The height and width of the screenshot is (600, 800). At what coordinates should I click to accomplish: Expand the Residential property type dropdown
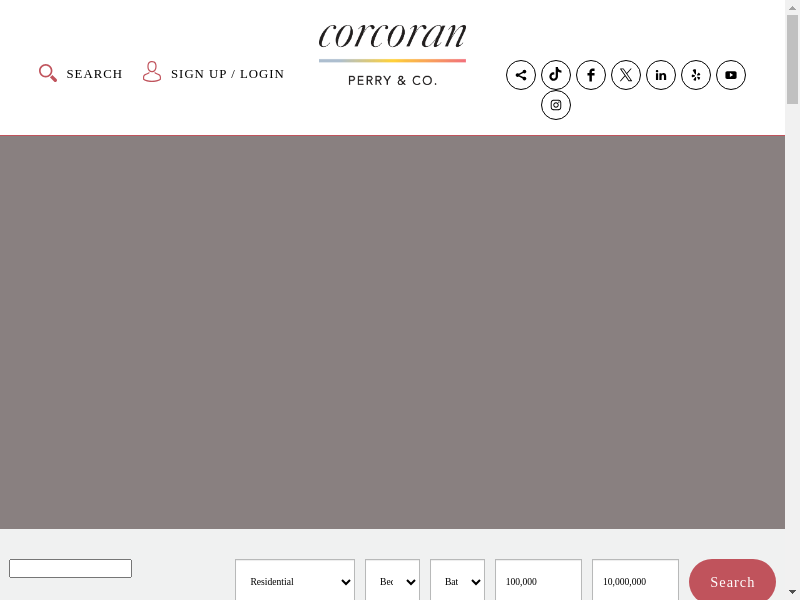pos(295,581)
